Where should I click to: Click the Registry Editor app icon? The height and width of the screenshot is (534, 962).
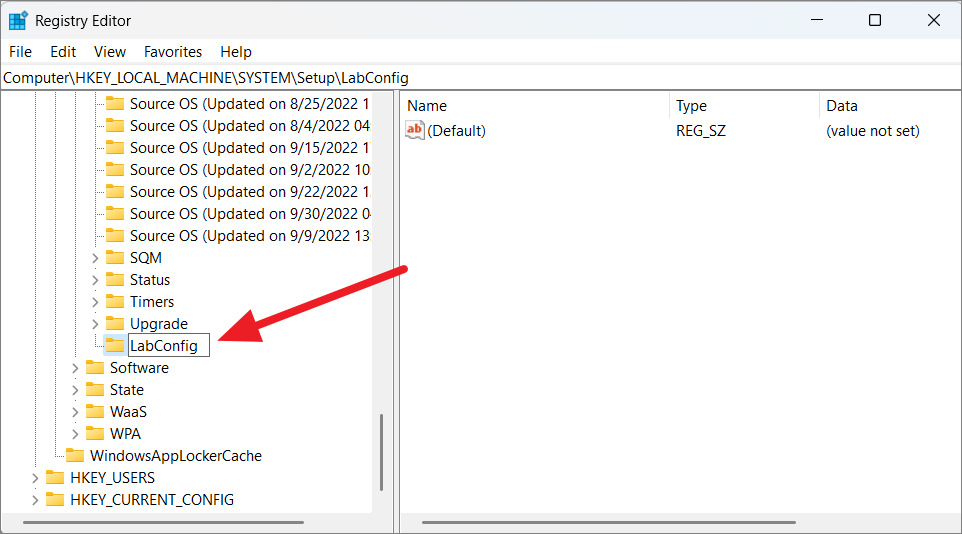pos(18,20)
